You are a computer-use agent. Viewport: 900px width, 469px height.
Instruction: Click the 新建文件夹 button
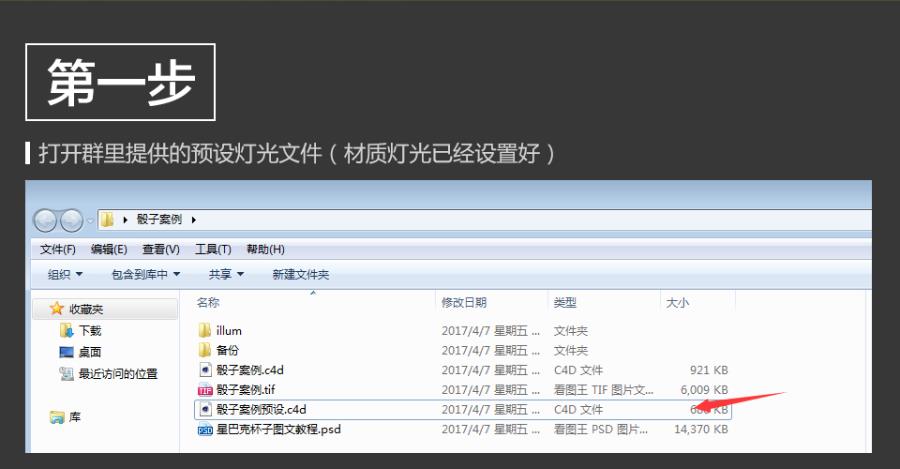point(300,274)
